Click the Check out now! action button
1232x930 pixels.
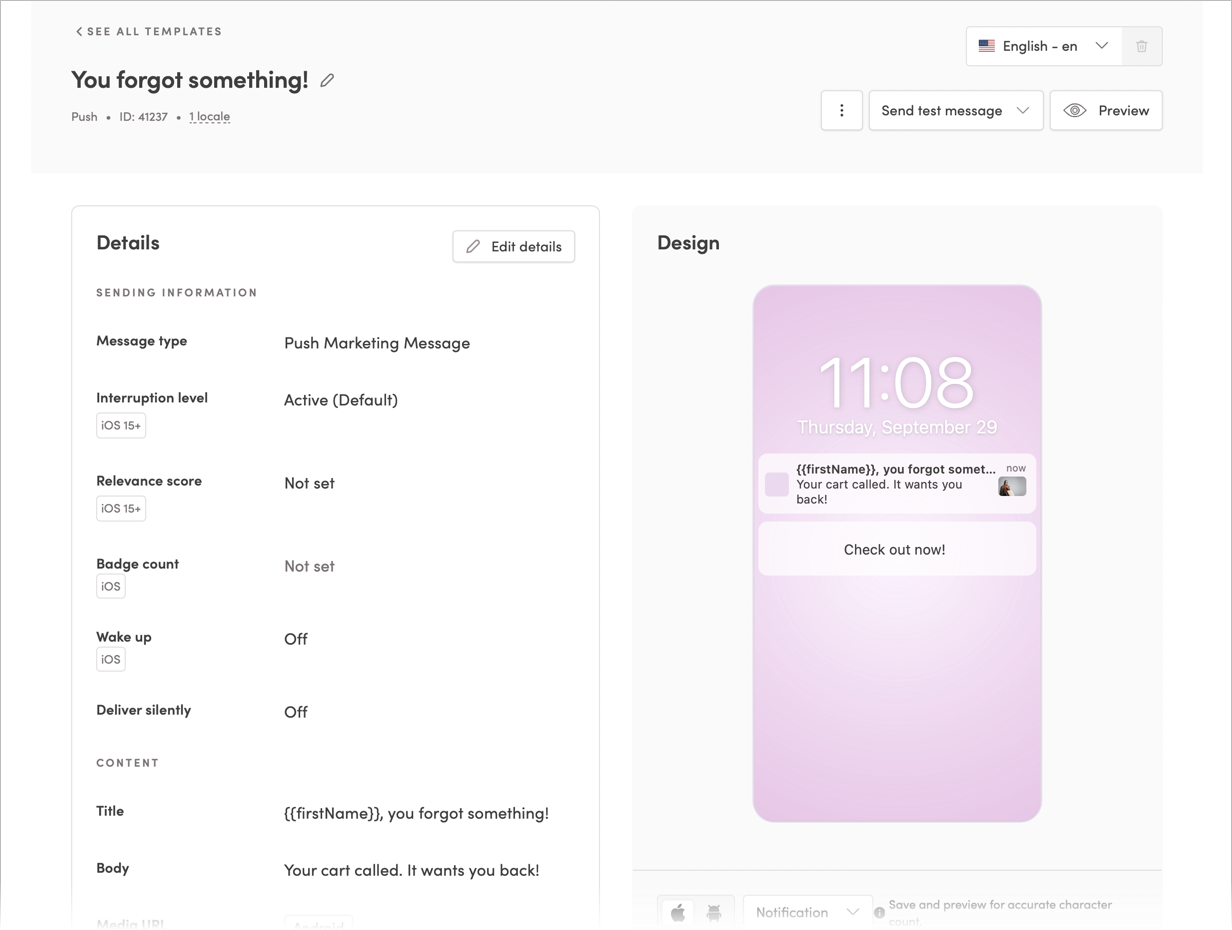pyautogui.click(x=896, y=549)
